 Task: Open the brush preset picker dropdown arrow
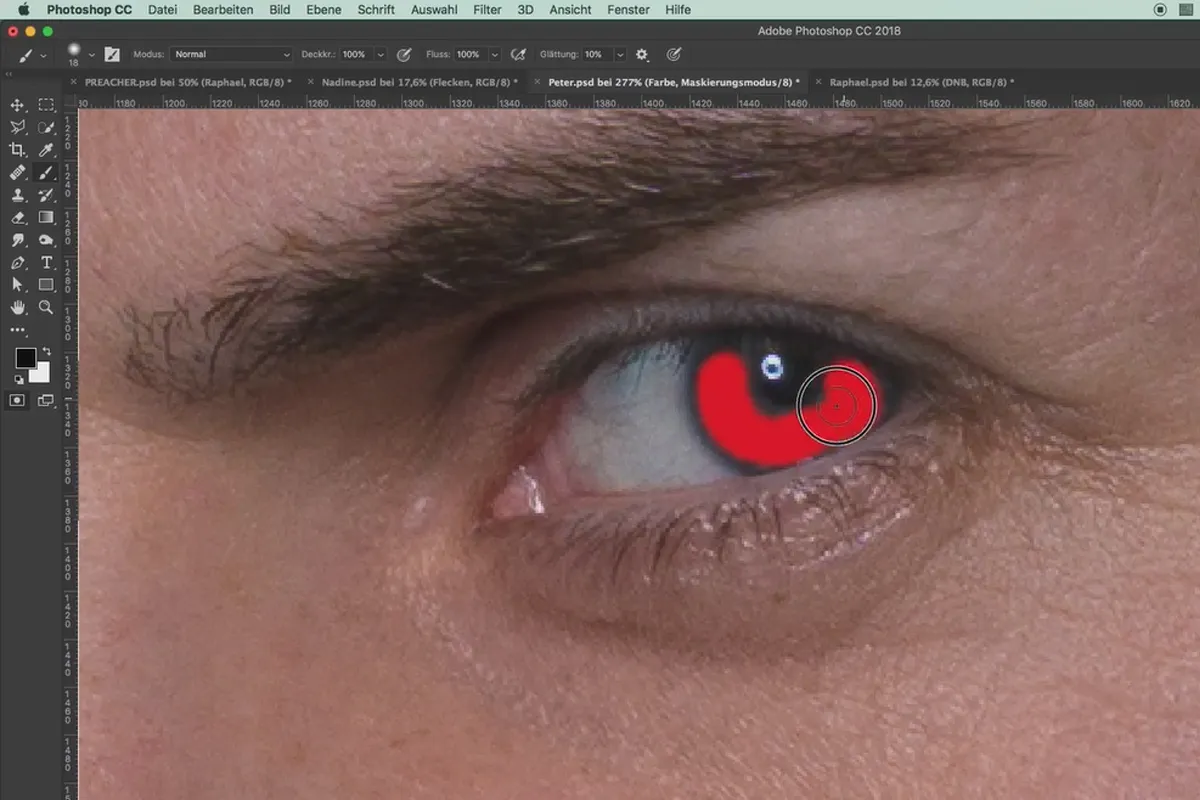tap(91, 55)
